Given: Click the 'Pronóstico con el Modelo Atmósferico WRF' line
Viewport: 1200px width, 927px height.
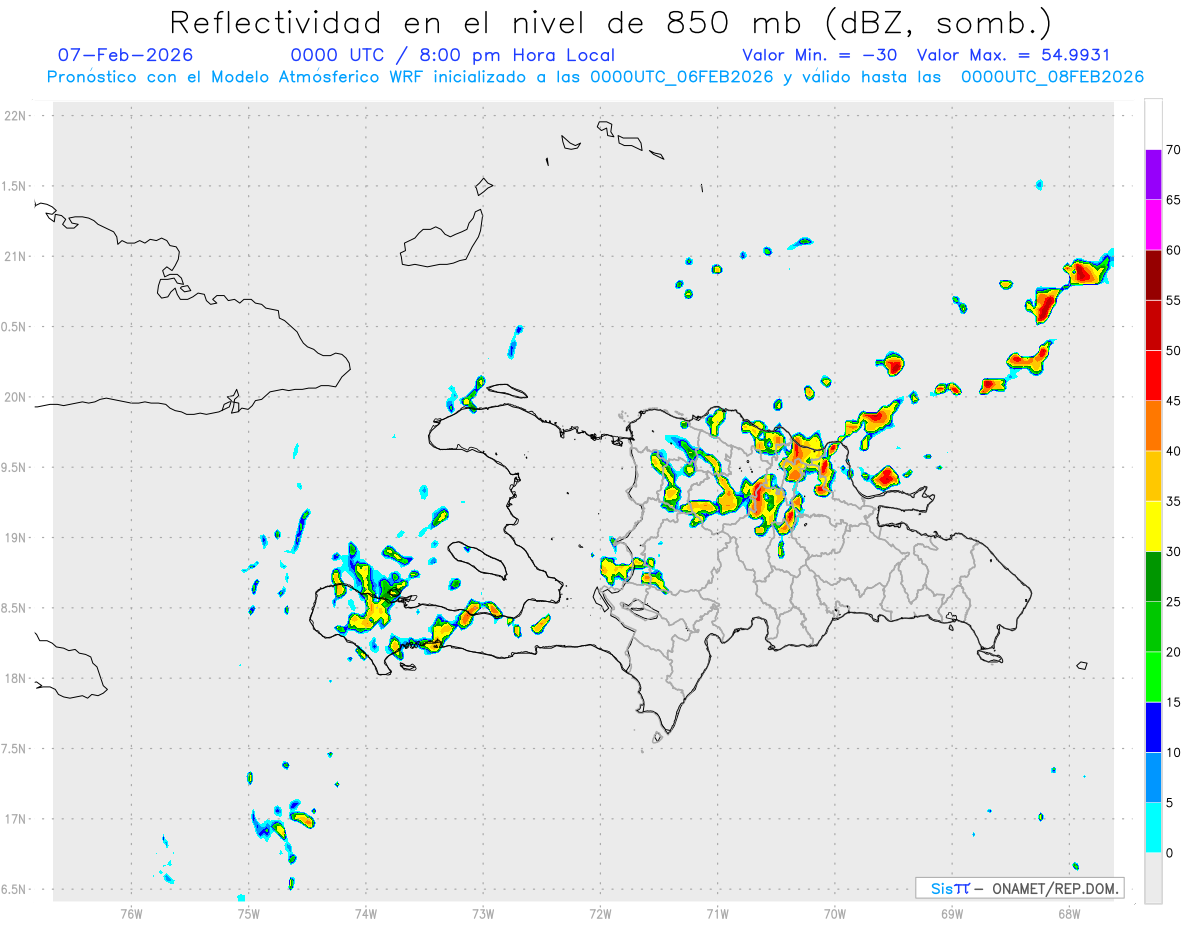Looking at the screenshot, I should point(595,77).
